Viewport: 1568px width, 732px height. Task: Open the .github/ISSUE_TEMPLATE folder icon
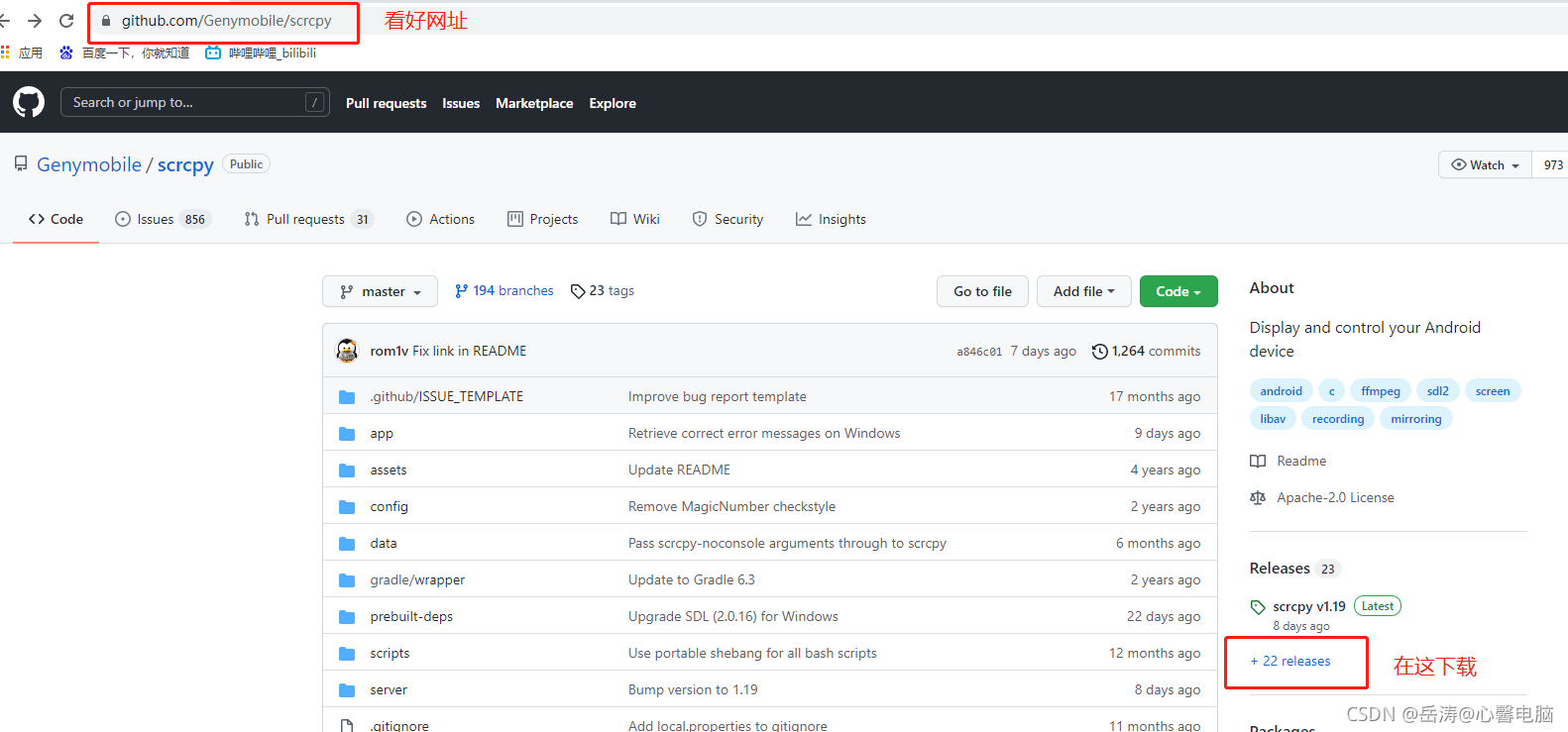(347, 397)
